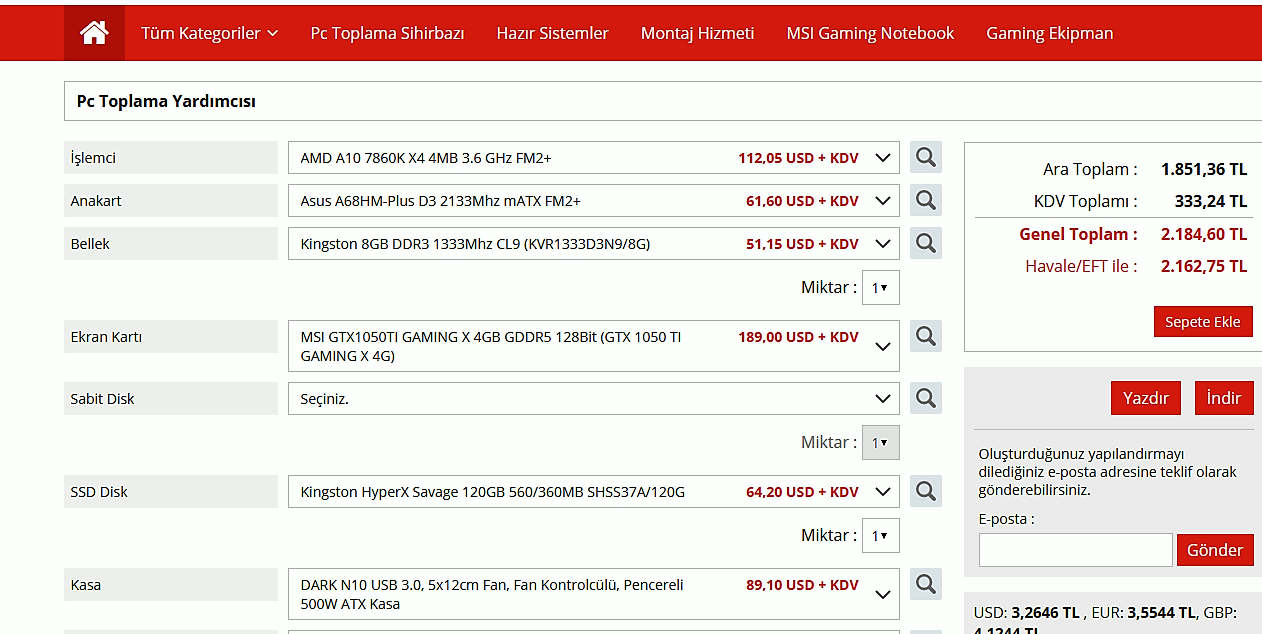
Task: Open MSI Gaming Notebook page
Action: point(871,33)
